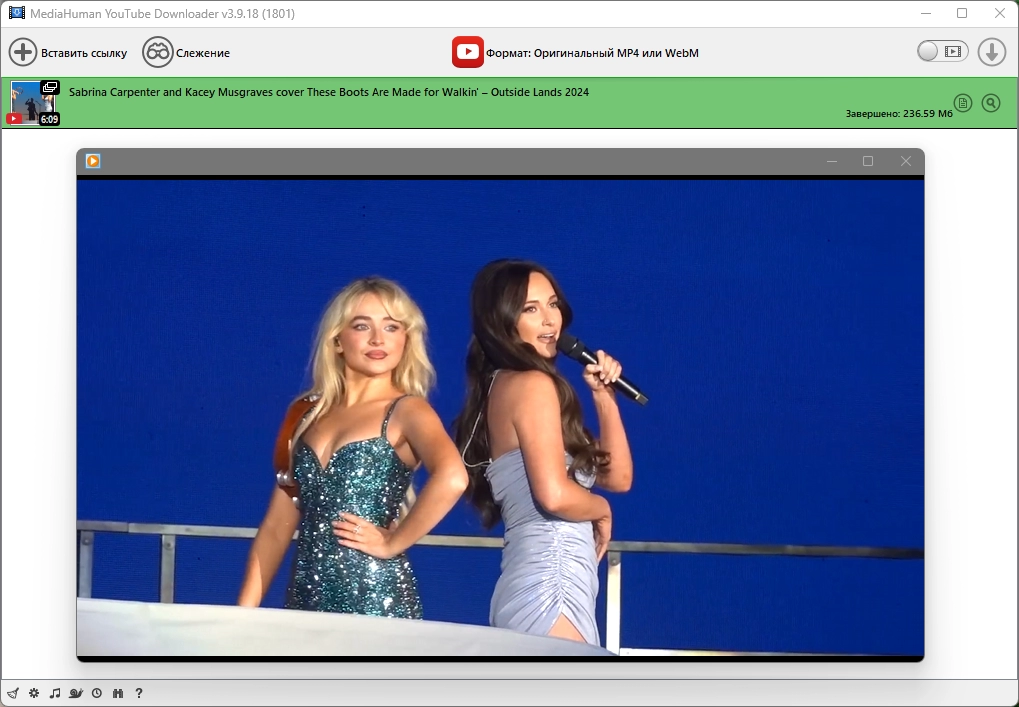Image resolution: width=1019 pixels, height=707 pixels.
Task: Maximize the MediaHuman YouTube Downloader window
Action: coord(962,13)
